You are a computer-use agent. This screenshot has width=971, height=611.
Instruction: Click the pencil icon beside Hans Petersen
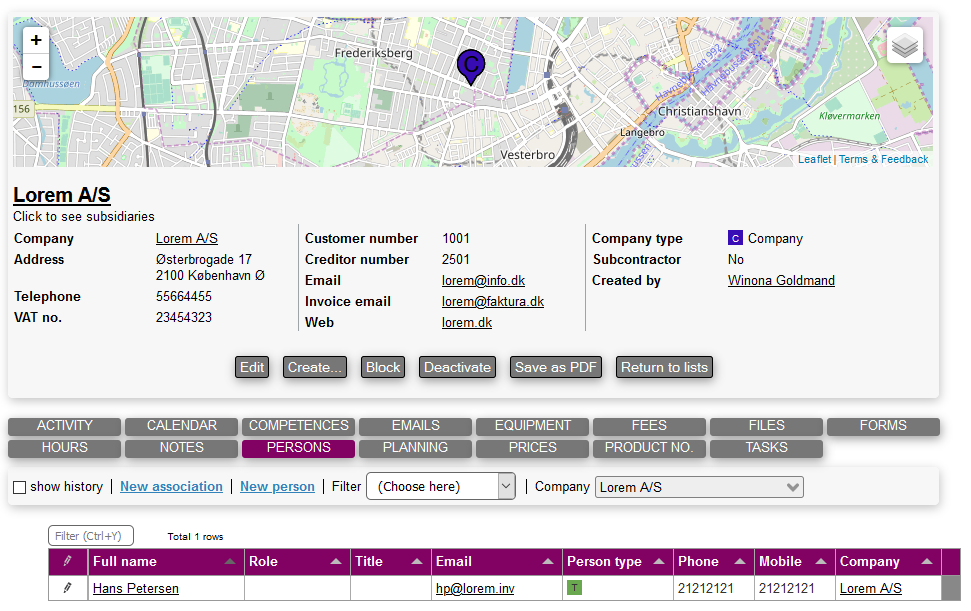[x=68, y=589]
